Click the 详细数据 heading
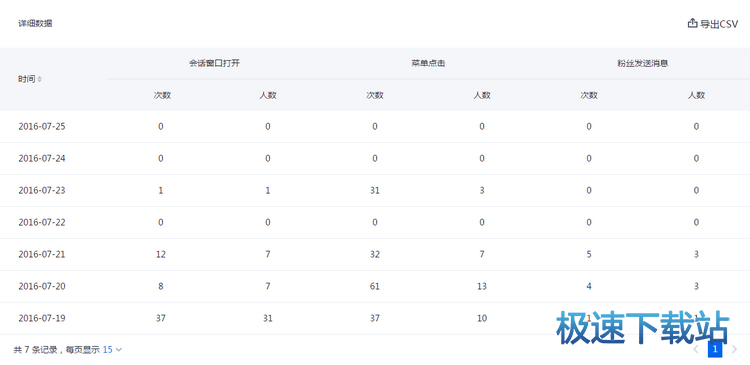 pyautogui.click(x=35, y=23)
